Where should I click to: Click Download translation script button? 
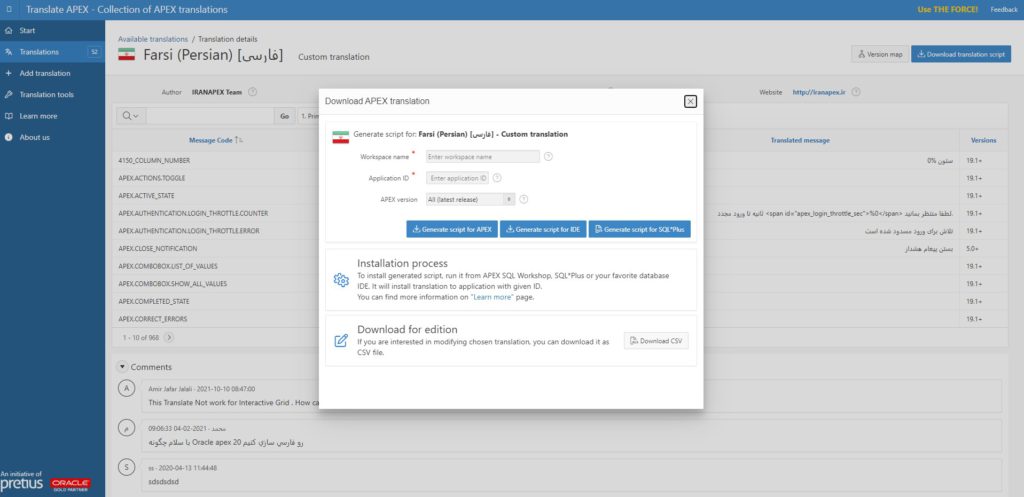coord(961,54)
